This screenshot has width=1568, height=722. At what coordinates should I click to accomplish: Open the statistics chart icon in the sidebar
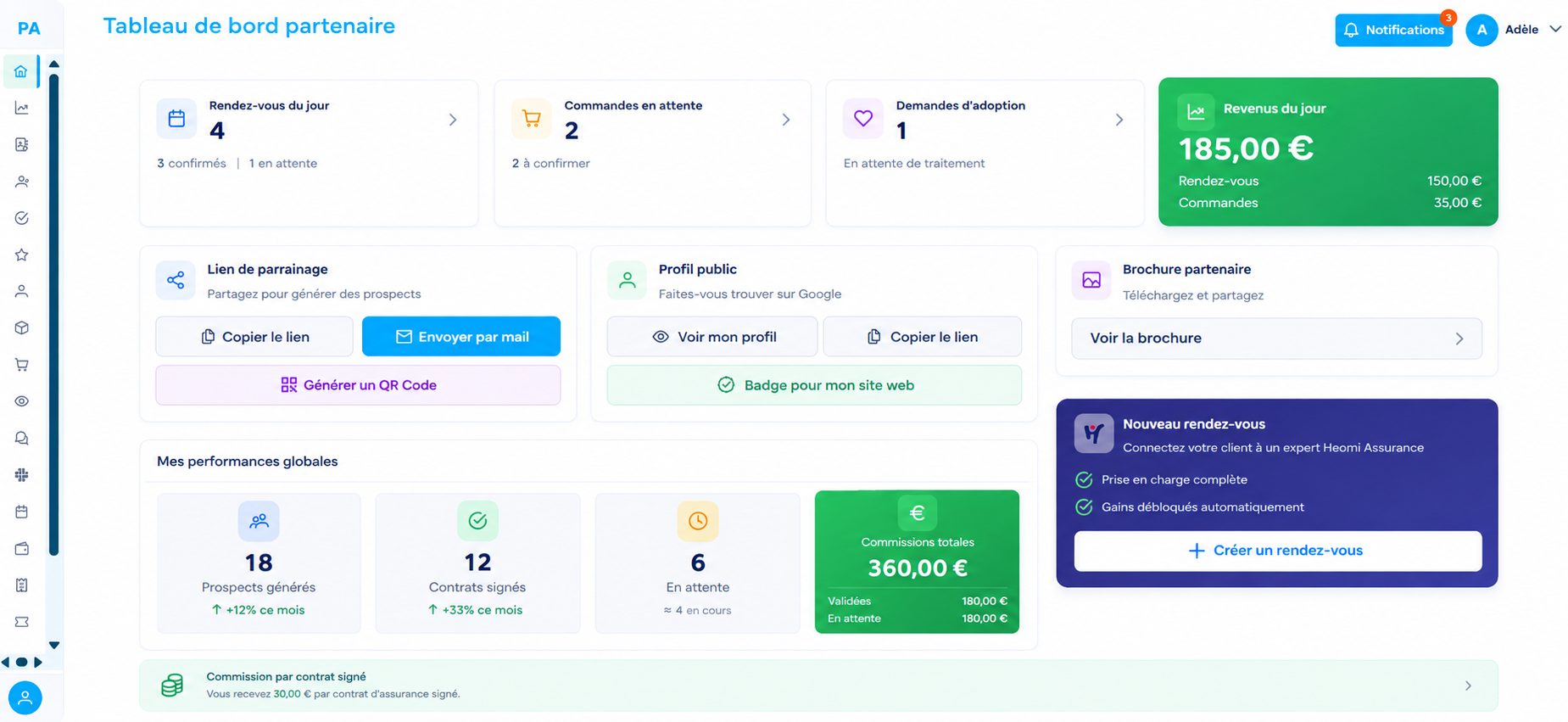pyautogui.click(x=22, y=109)
